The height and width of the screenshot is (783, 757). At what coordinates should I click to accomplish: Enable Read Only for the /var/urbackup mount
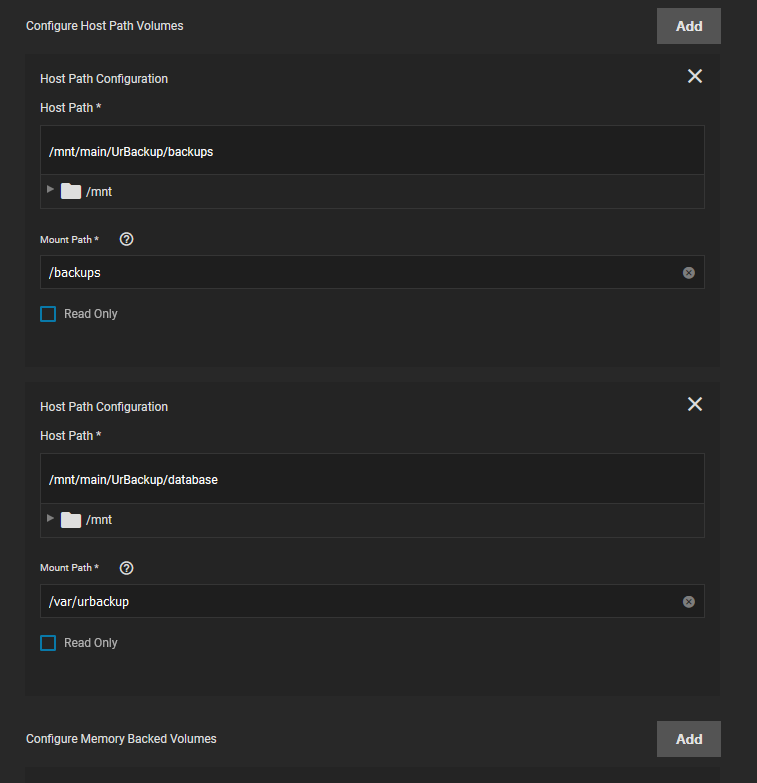pos(48,643)
